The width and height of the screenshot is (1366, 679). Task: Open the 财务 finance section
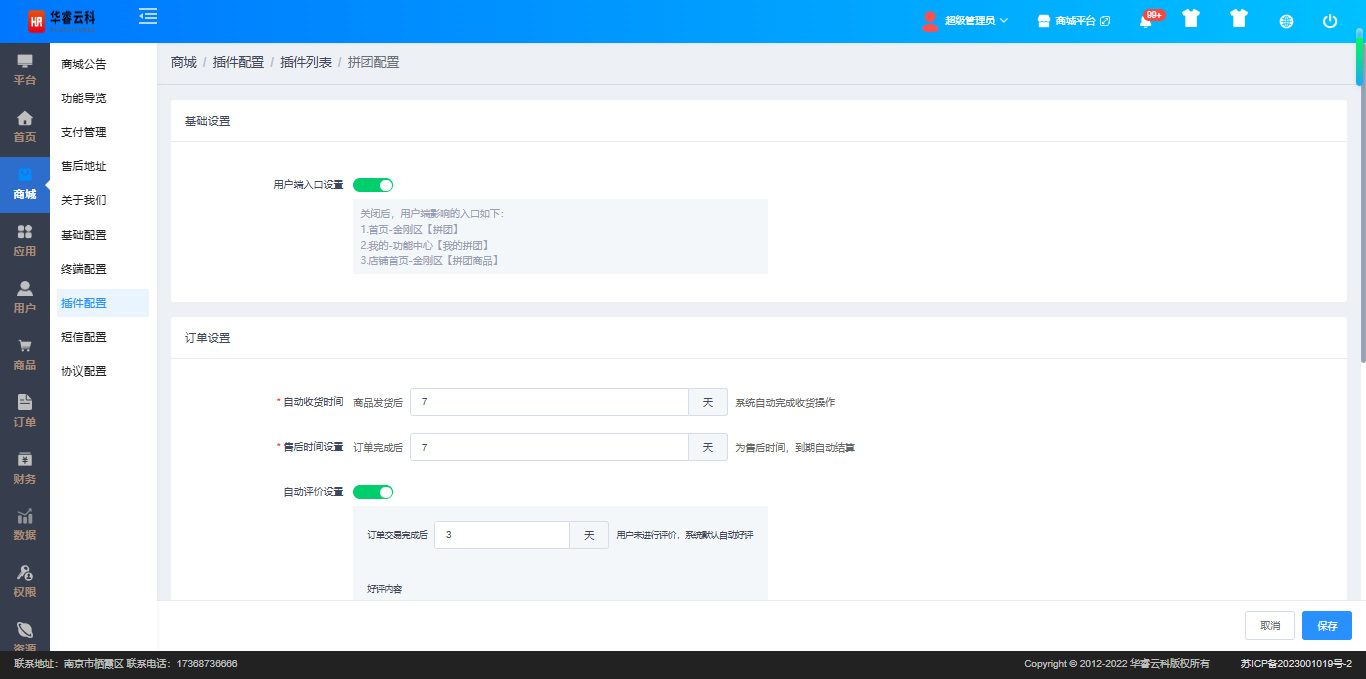click(25, 468)
